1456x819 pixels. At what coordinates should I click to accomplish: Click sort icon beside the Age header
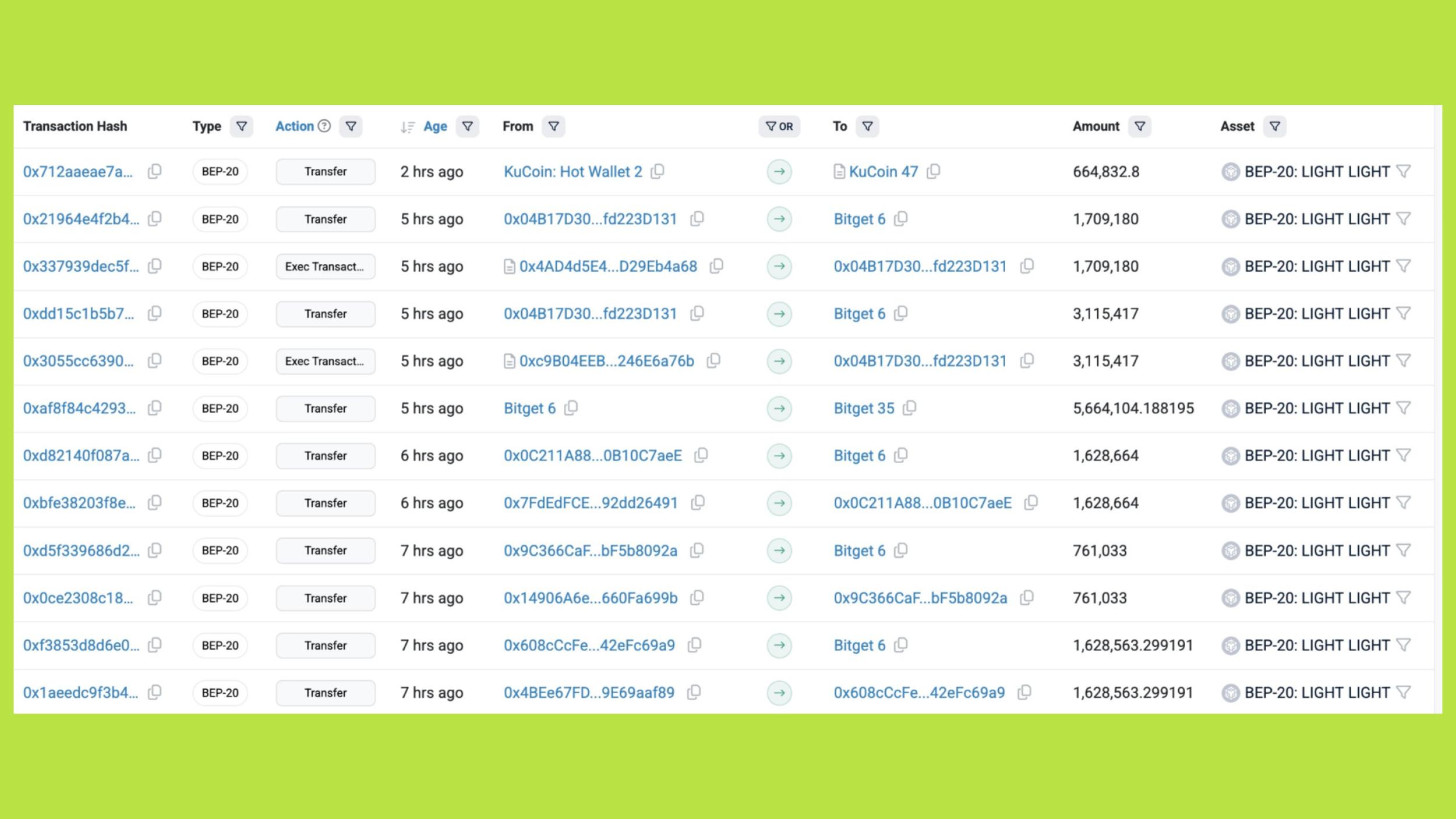click(408, 127)
